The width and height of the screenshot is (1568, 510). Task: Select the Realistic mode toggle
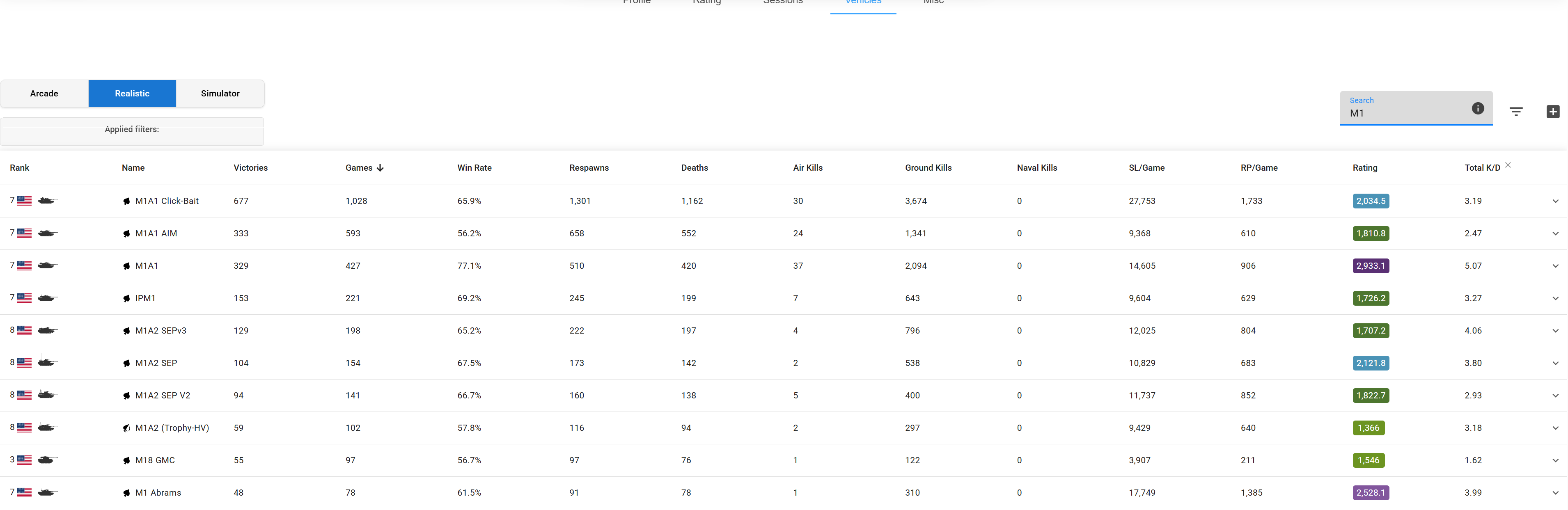tap(132, 94)
